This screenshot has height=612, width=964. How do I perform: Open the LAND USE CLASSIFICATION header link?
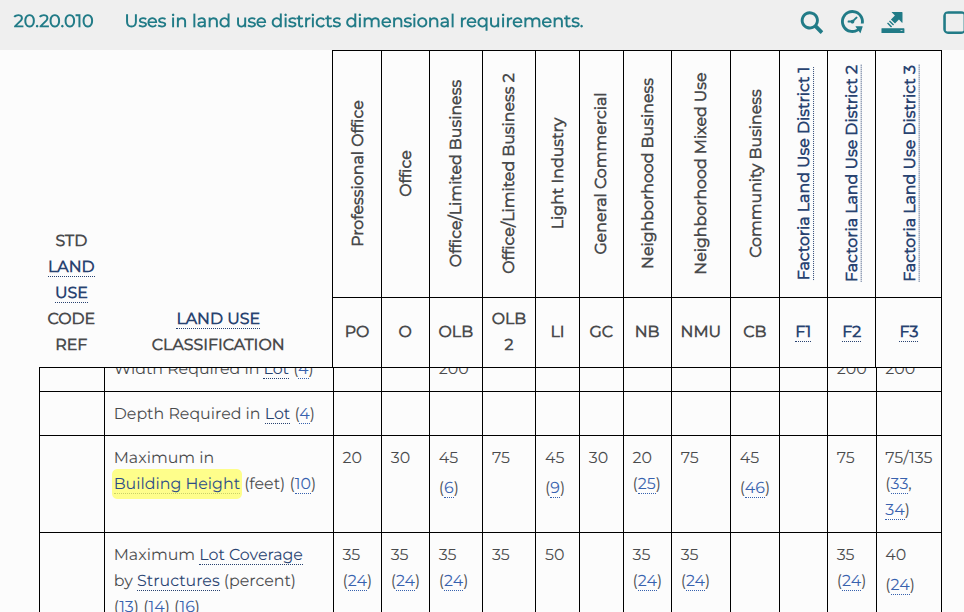click(218, 319)
